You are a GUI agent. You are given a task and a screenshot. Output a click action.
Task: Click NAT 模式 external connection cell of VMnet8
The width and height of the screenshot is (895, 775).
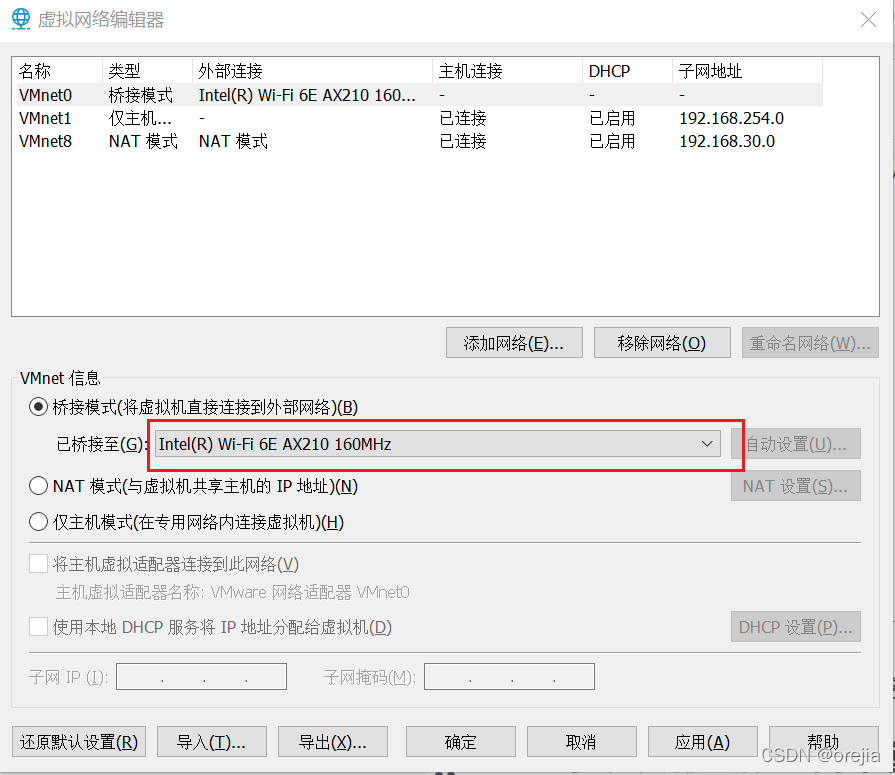[x=233, y=141]
